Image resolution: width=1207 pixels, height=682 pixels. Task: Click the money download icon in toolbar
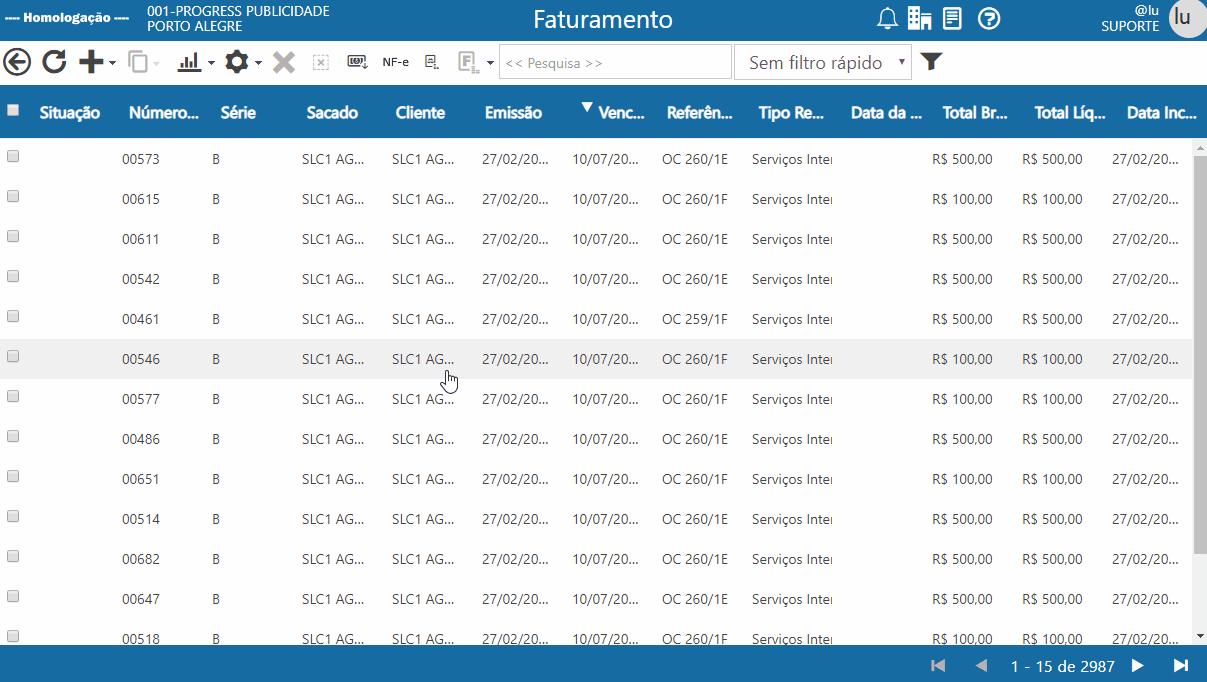pos(357,62)
